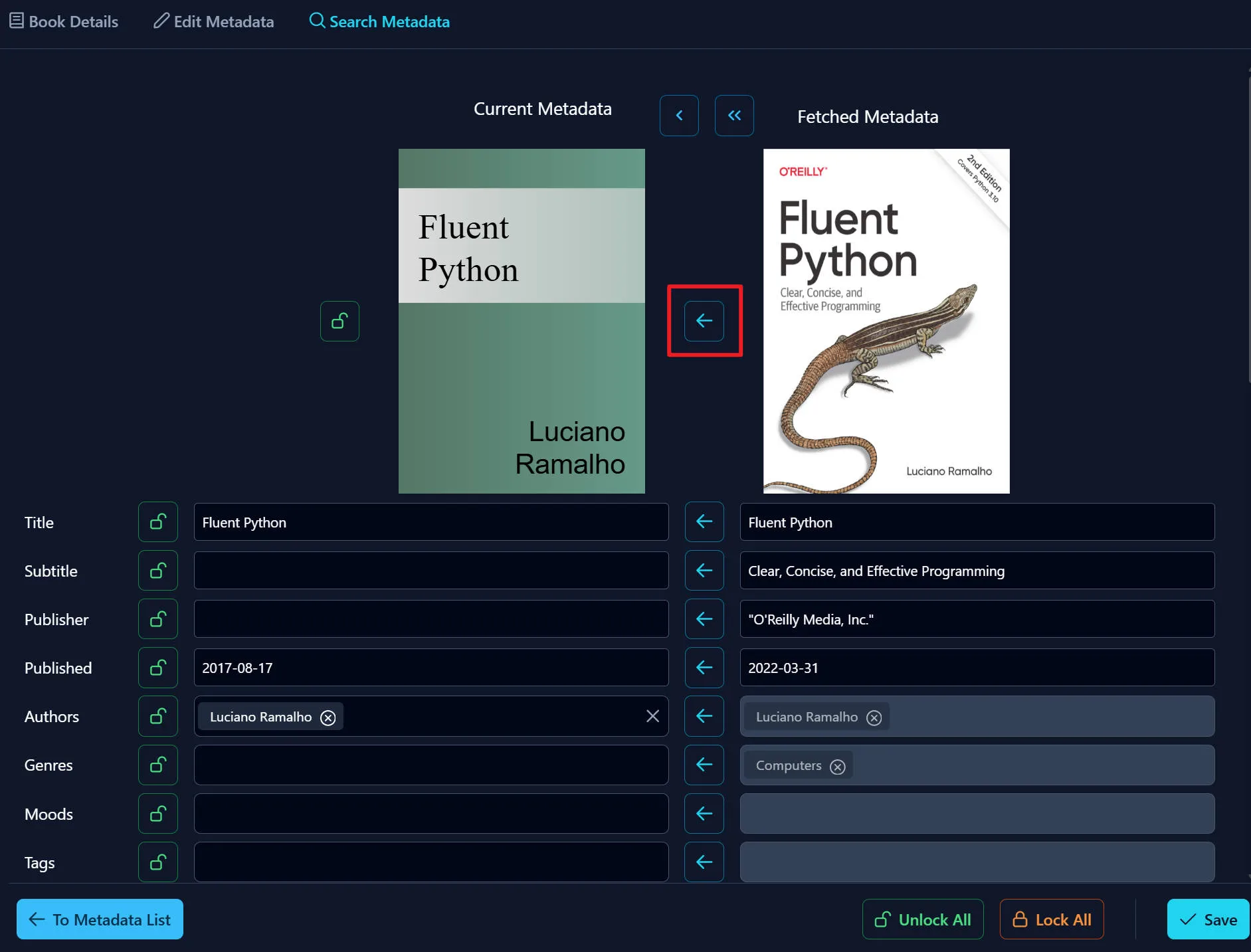Viewport: 1251px width, 952px height.
Task: Clear all current authors with X
Action: click(652, 716)
